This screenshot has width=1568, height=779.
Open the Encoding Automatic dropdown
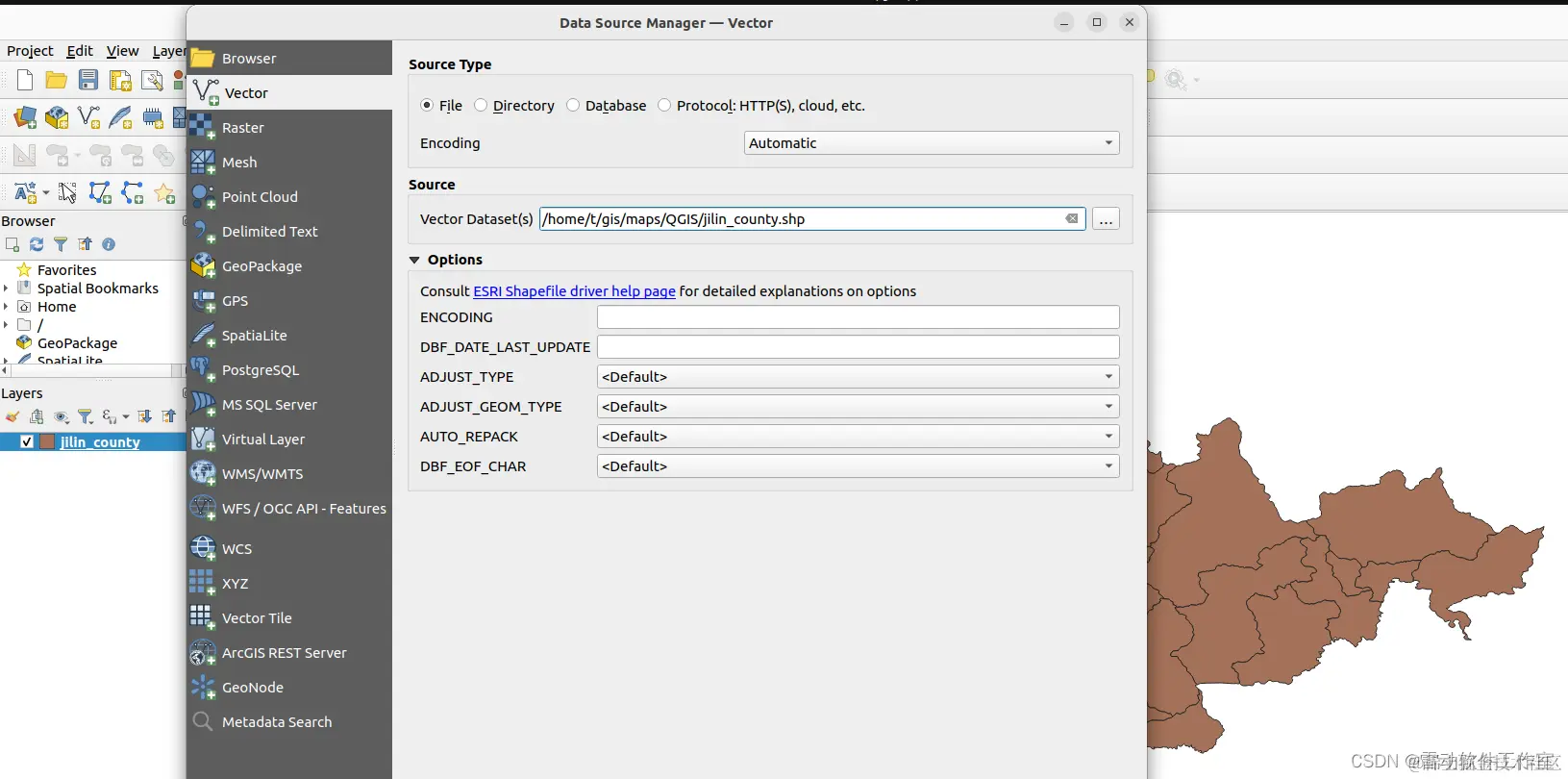[932, 143]
